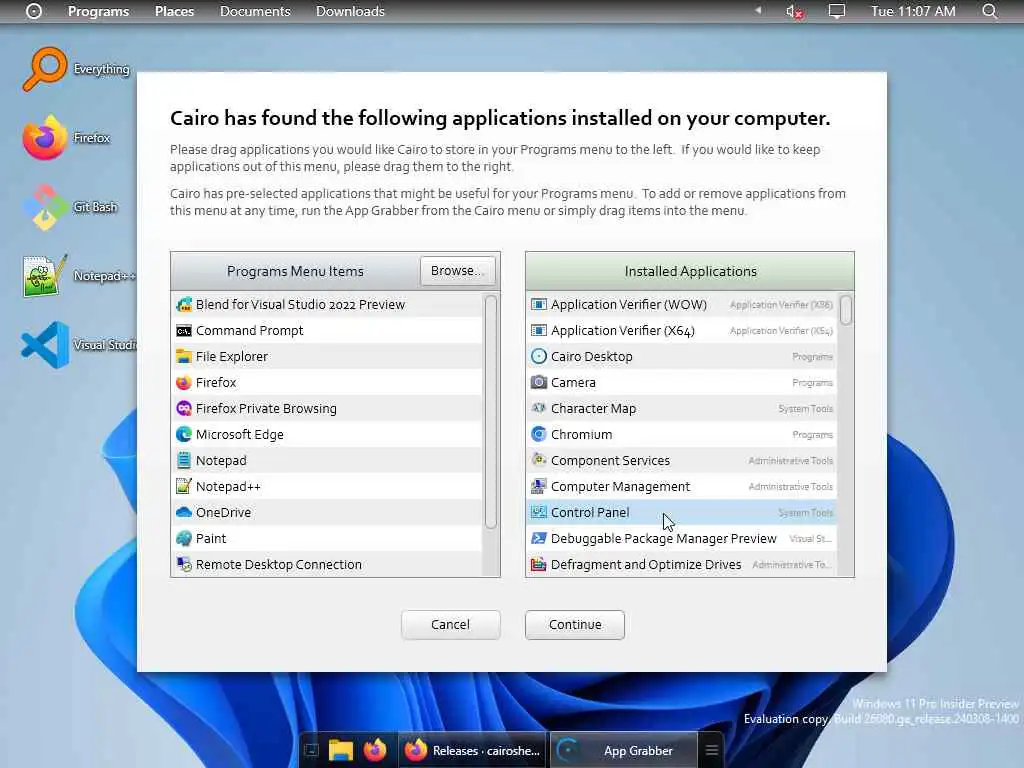Select the File Explorer icon in list
The image size is (1024, 768).
tap(184, 357)
